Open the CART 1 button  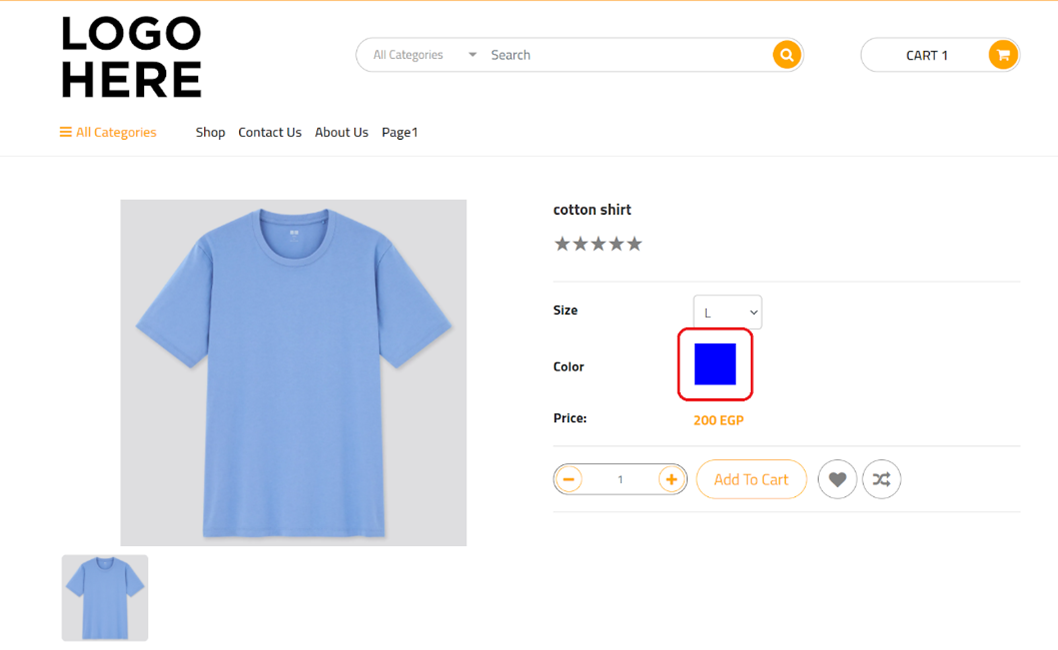pyautogui.click(x=940, y=55)
